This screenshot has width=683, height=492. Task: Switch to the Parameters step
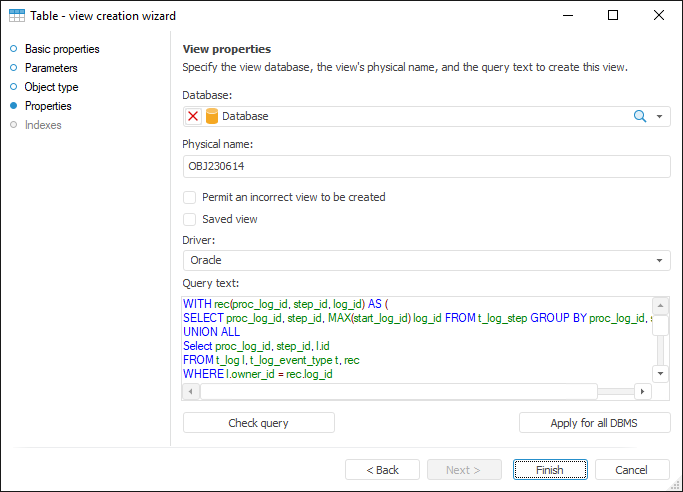(51, 68)
